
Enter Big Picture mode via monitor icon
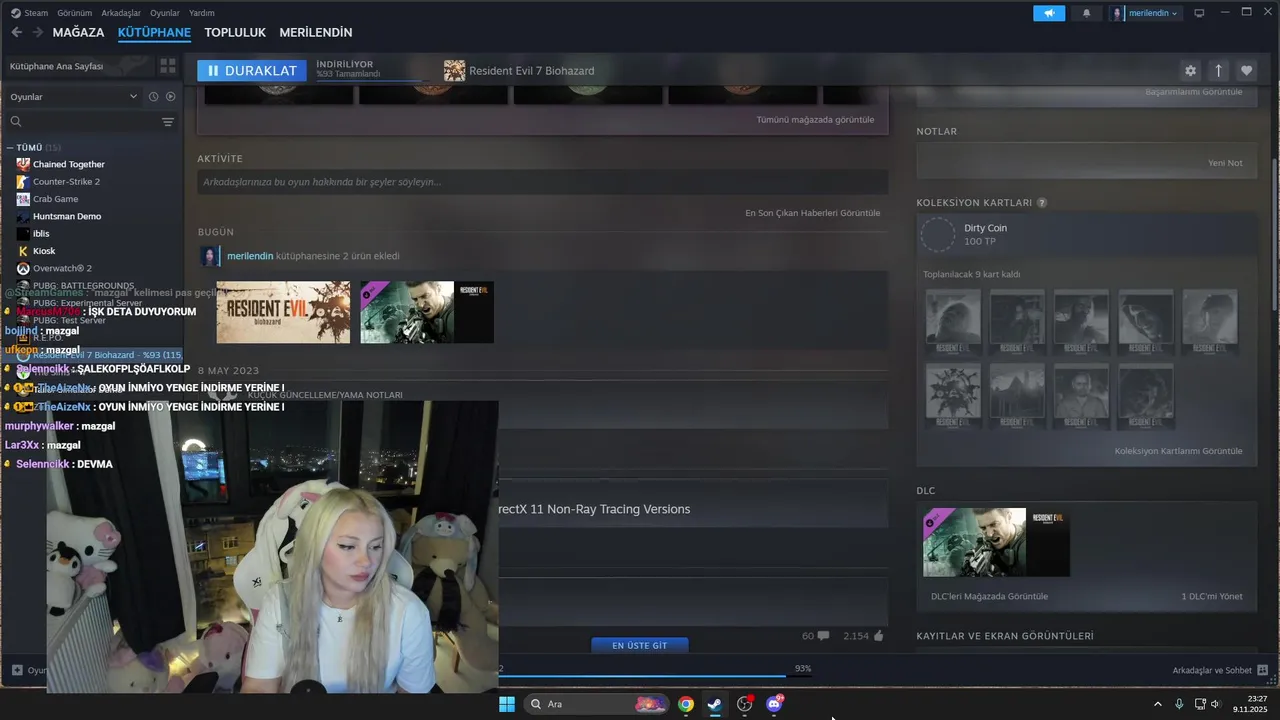[1199, 13]
